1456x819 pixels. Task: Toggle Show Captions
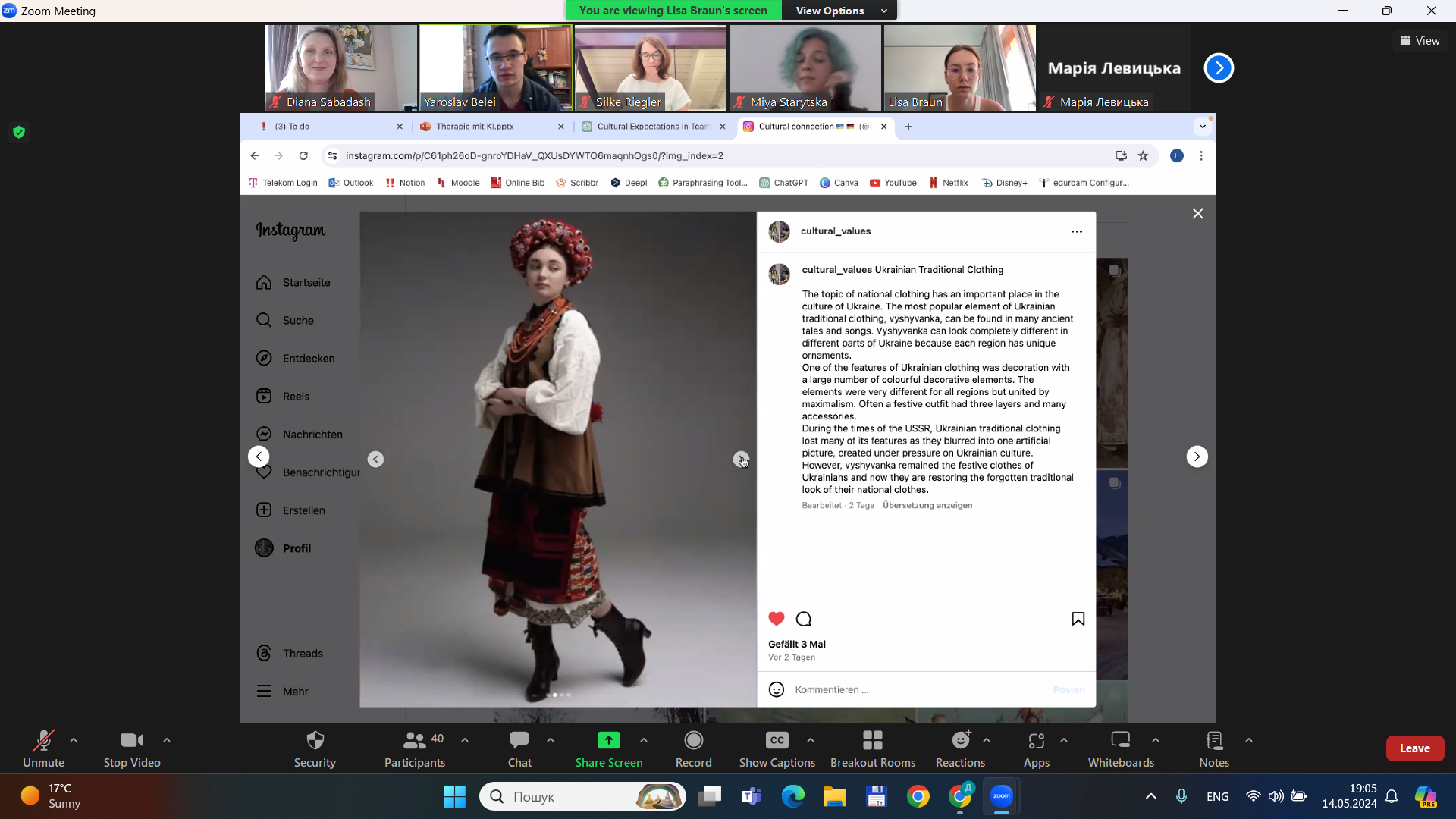[777, 748]
